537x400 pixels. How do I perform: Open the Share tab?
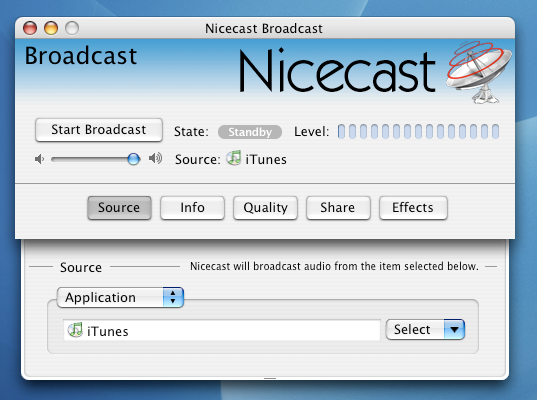(338, 208)
